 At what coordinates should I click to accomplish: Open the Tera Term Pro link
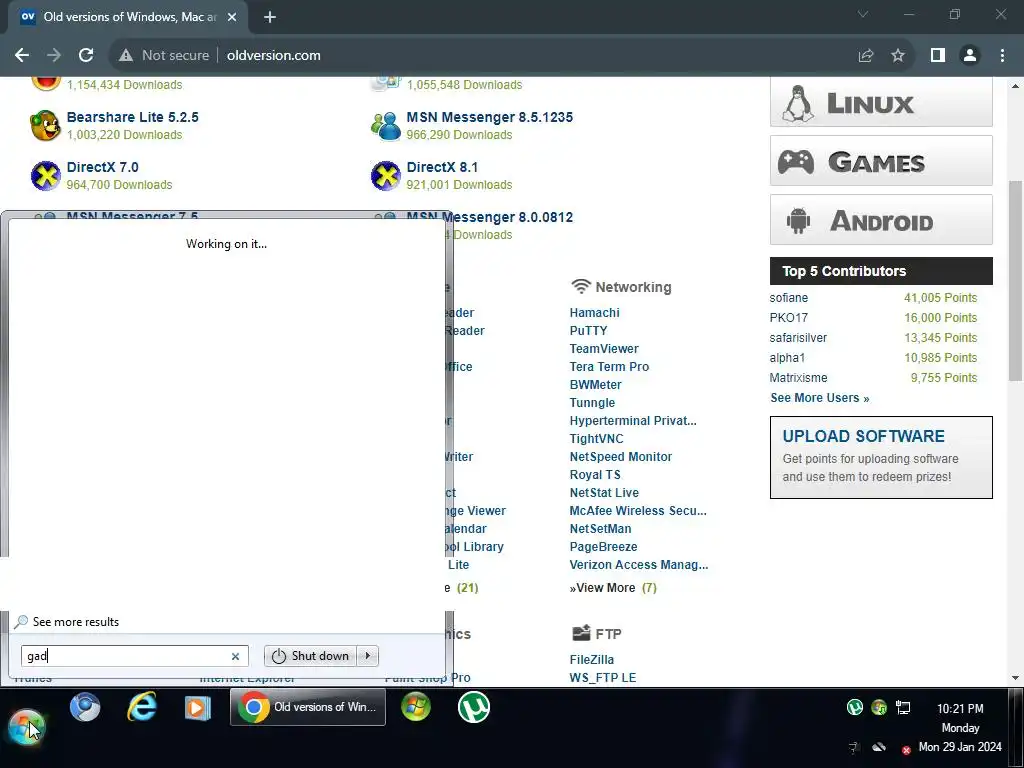click(x=609, y=366)
